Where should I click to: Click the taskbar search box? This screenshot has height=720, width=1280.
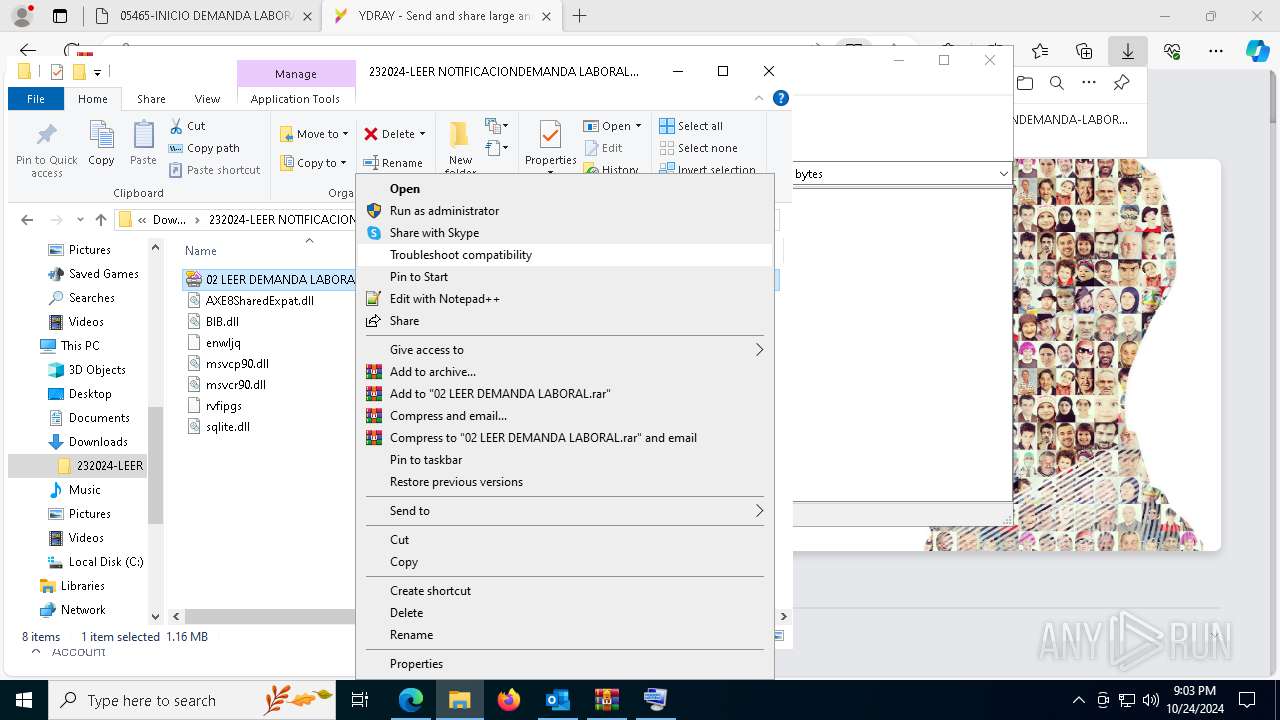pos(192,700)
